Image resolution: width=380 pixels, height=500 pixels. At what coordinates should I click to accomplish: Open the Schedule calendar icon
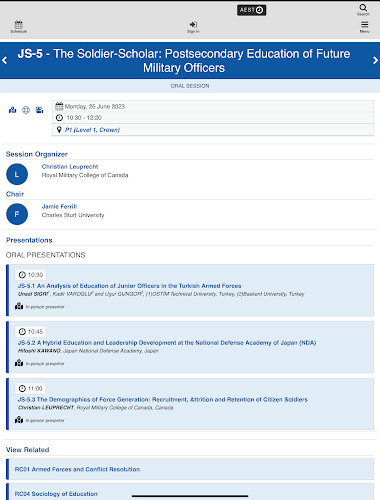[19, 26]
